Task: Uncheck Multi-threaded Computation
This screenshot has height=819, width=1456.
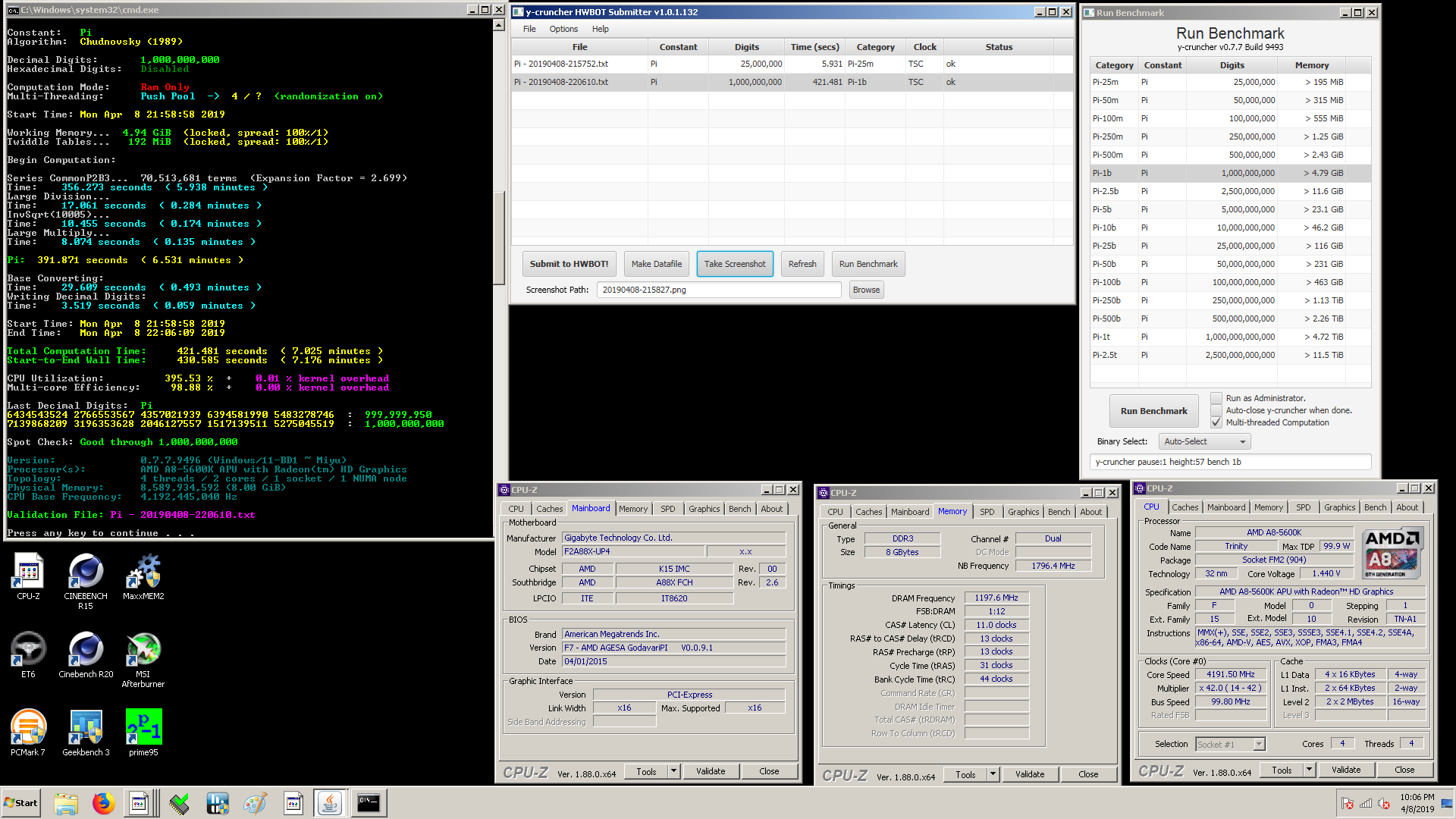Action: [1216, 422]
